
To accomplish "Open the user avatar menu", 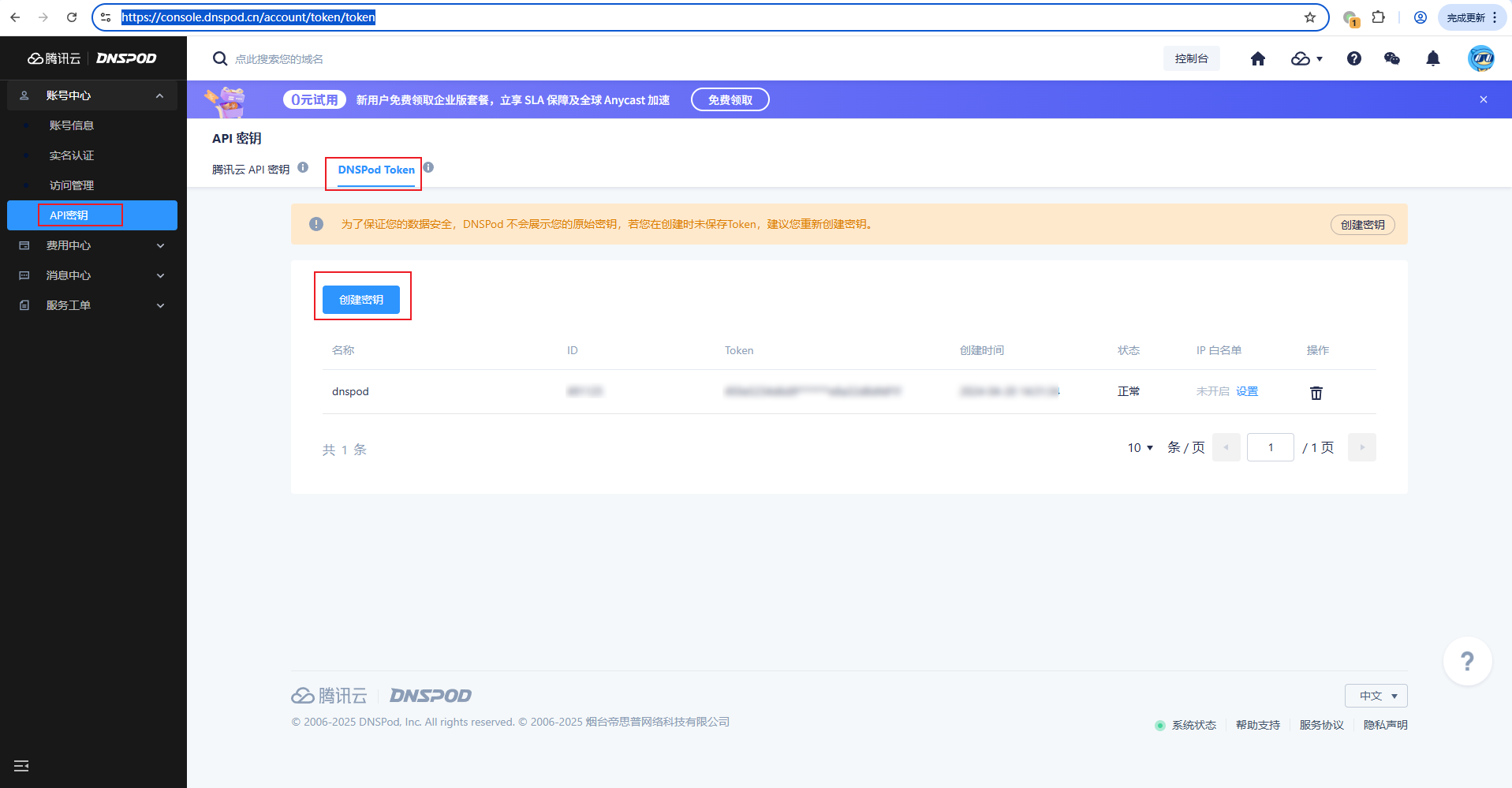I will (x=1481, y=58).
